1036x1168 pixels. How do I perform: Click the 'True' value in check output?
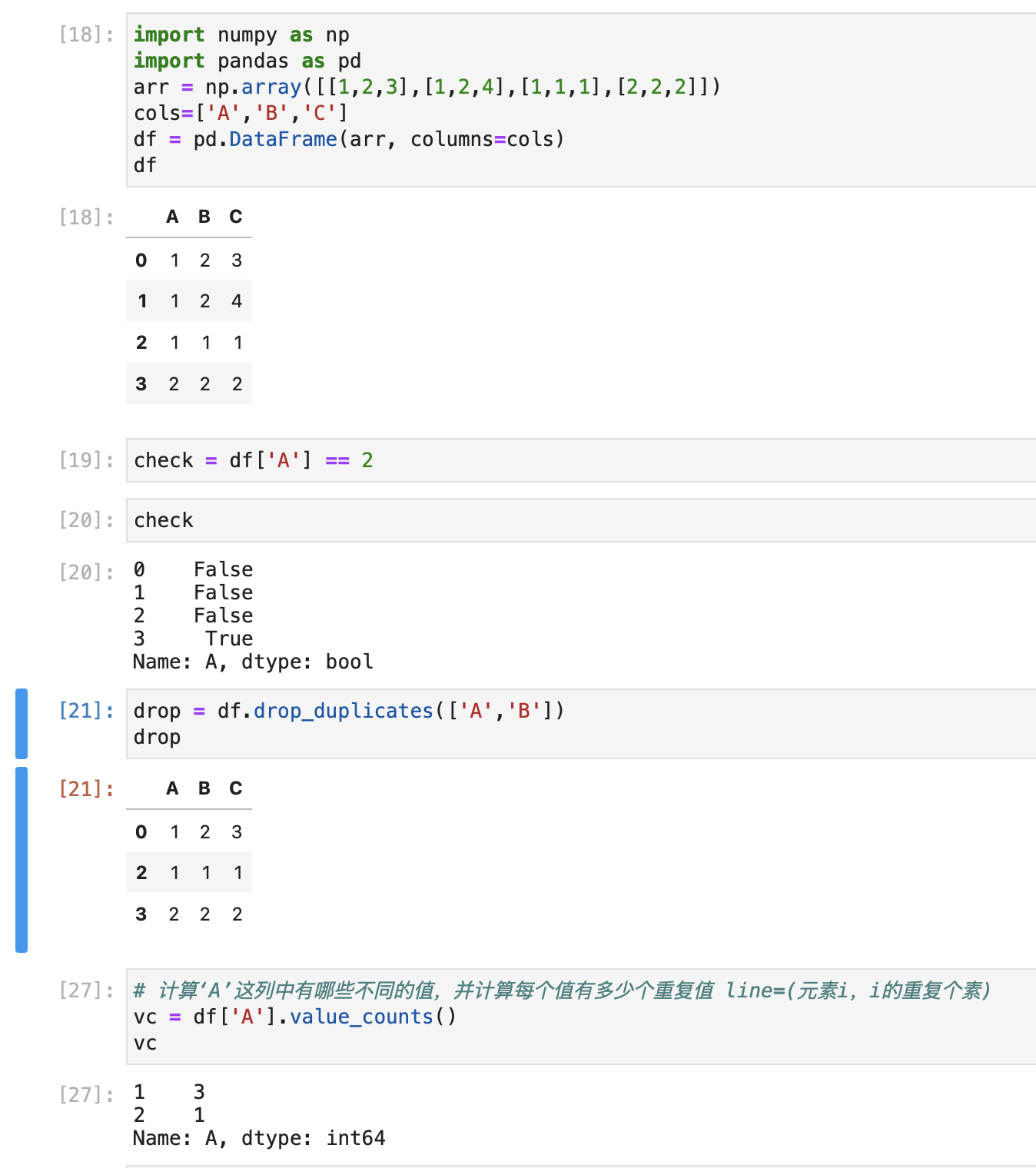(x=229, y=639)
